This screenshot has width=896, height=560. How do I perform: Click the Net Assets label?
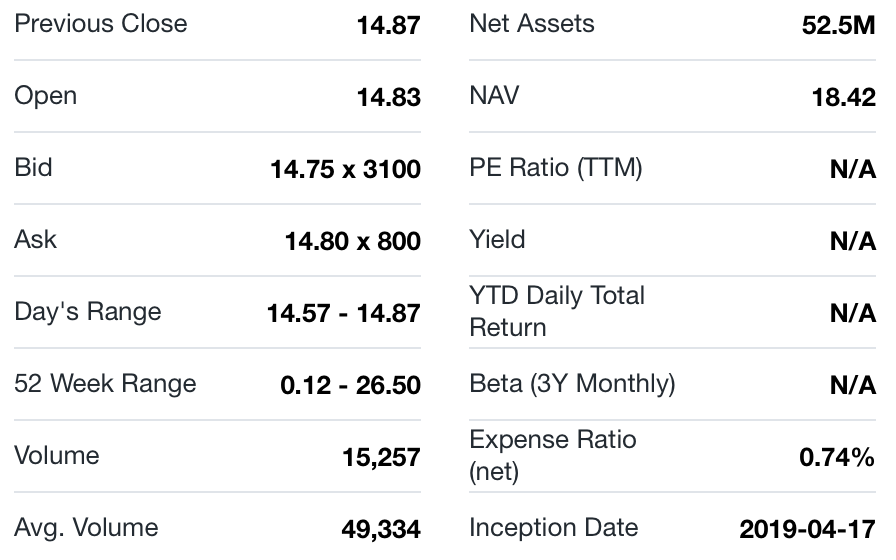531,24
